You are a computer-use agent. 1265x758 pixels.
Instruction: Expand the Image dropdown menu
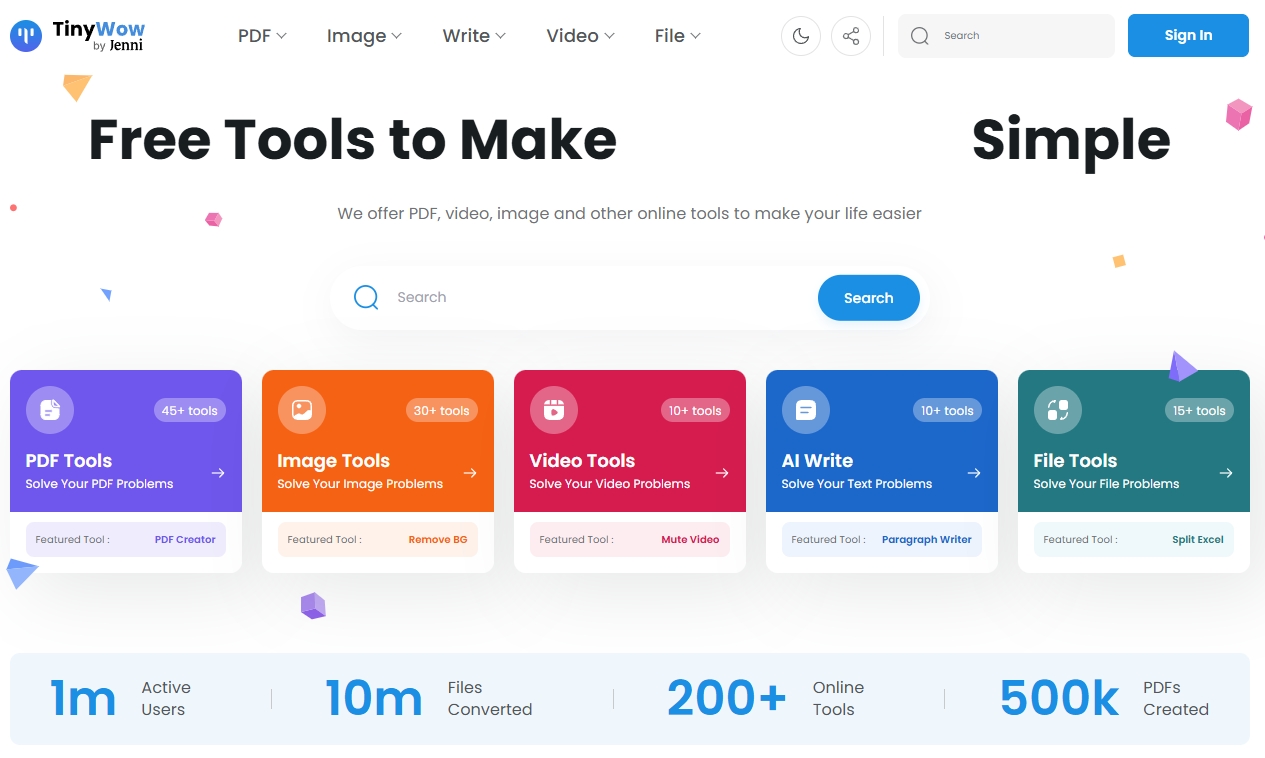pos(364,36)
